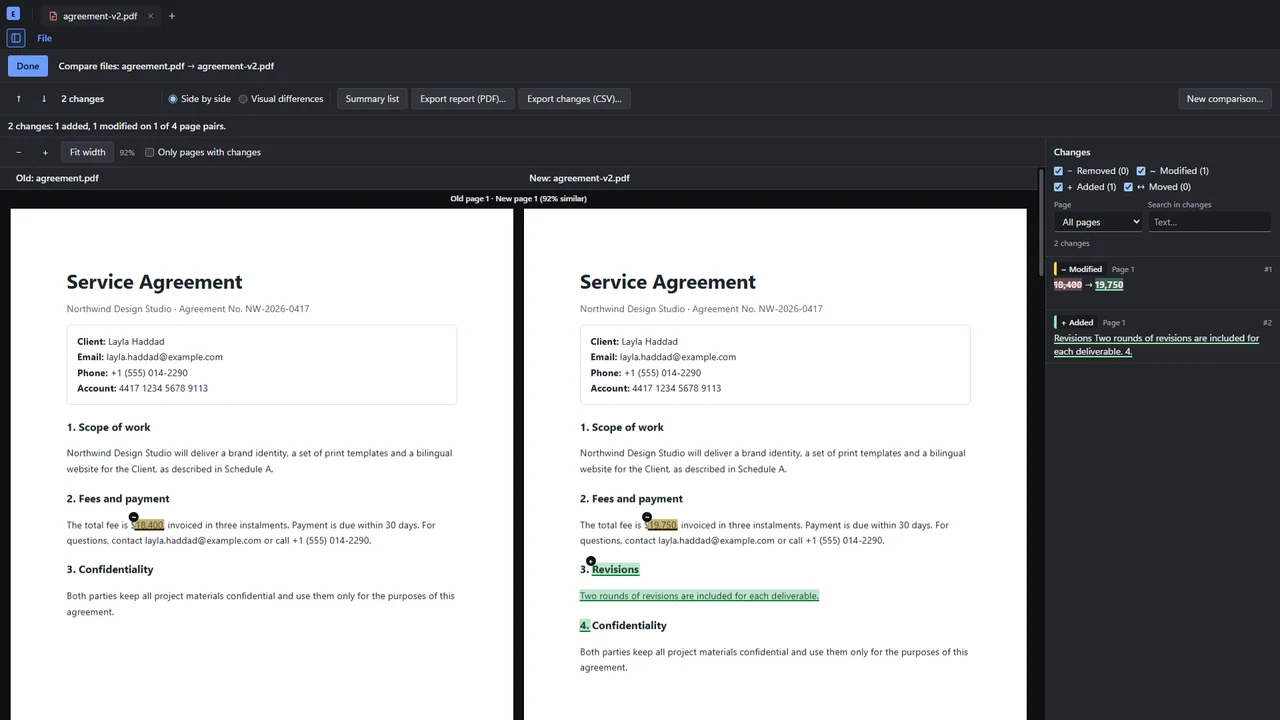
Task: Toggle the Modified (1) filter checkbox
Action: point(1141,171)
